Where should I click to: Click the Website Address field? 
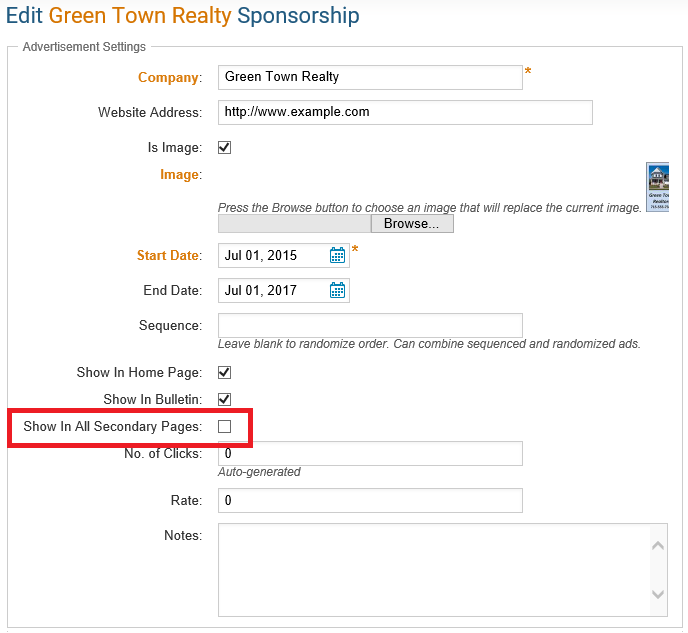click(x=405, y=112)
